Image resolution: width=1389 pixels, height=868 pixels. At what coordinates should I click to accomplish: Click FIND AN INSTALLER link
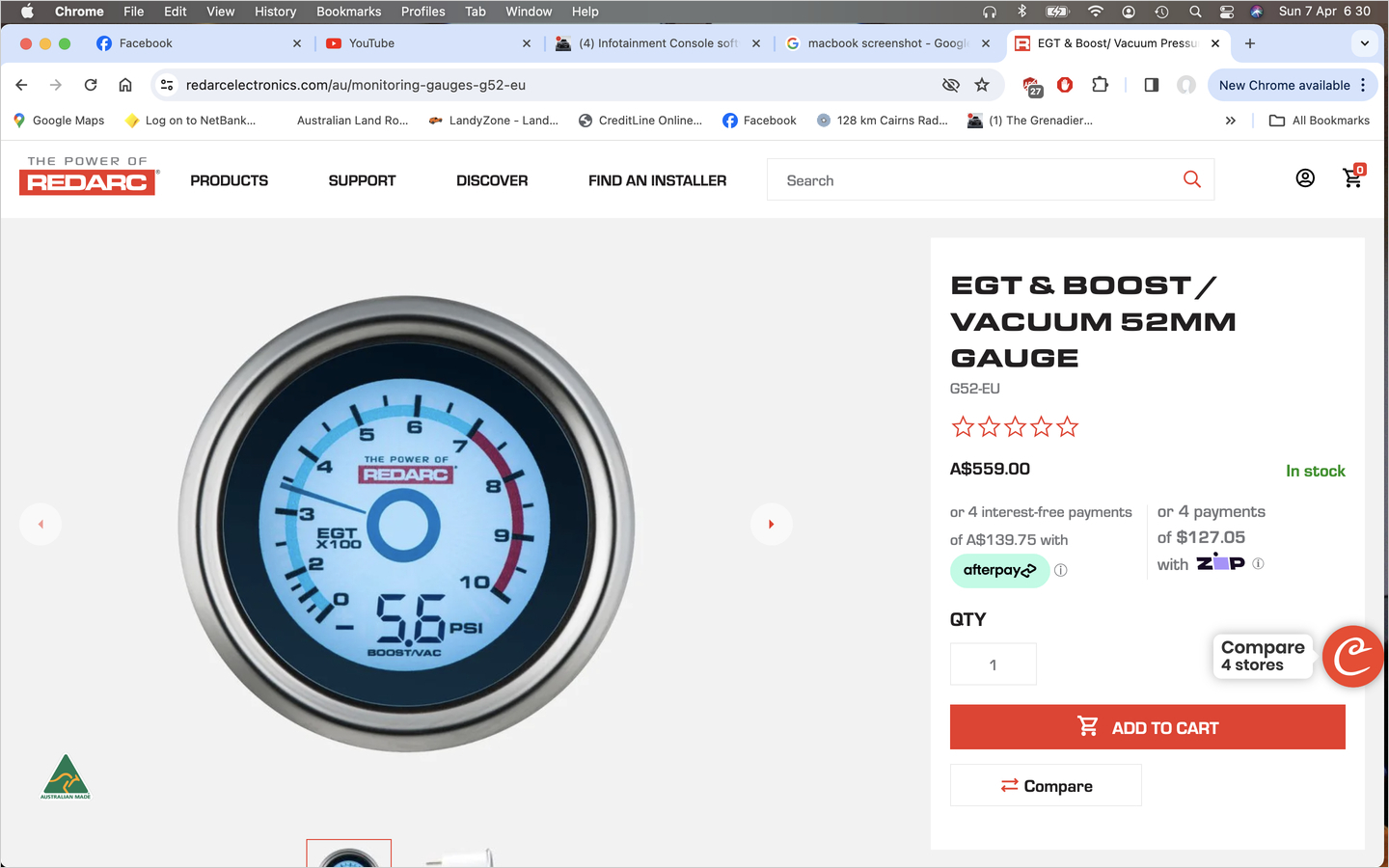coord(658,180)
